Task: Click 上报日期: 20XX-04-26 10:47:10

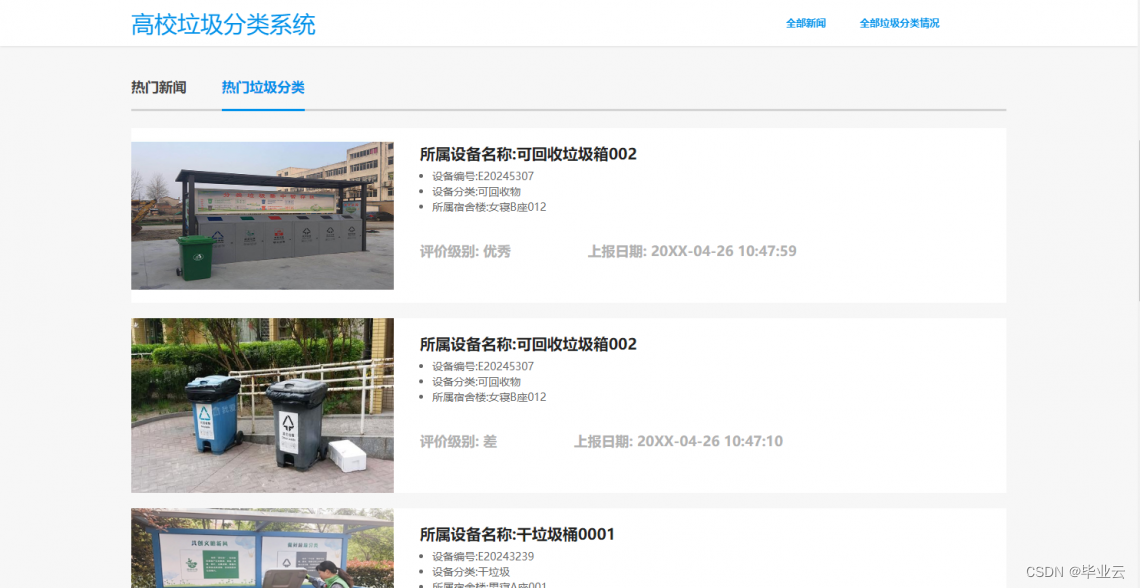Action: point(678,441)
